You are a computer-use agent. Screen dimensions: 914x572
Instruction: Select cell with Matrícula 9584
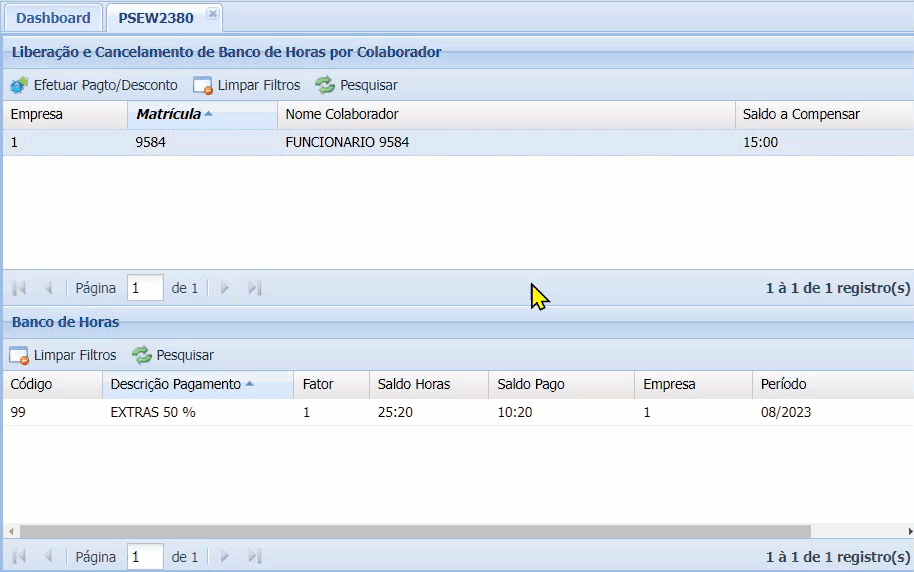click(x=150, y=142)
